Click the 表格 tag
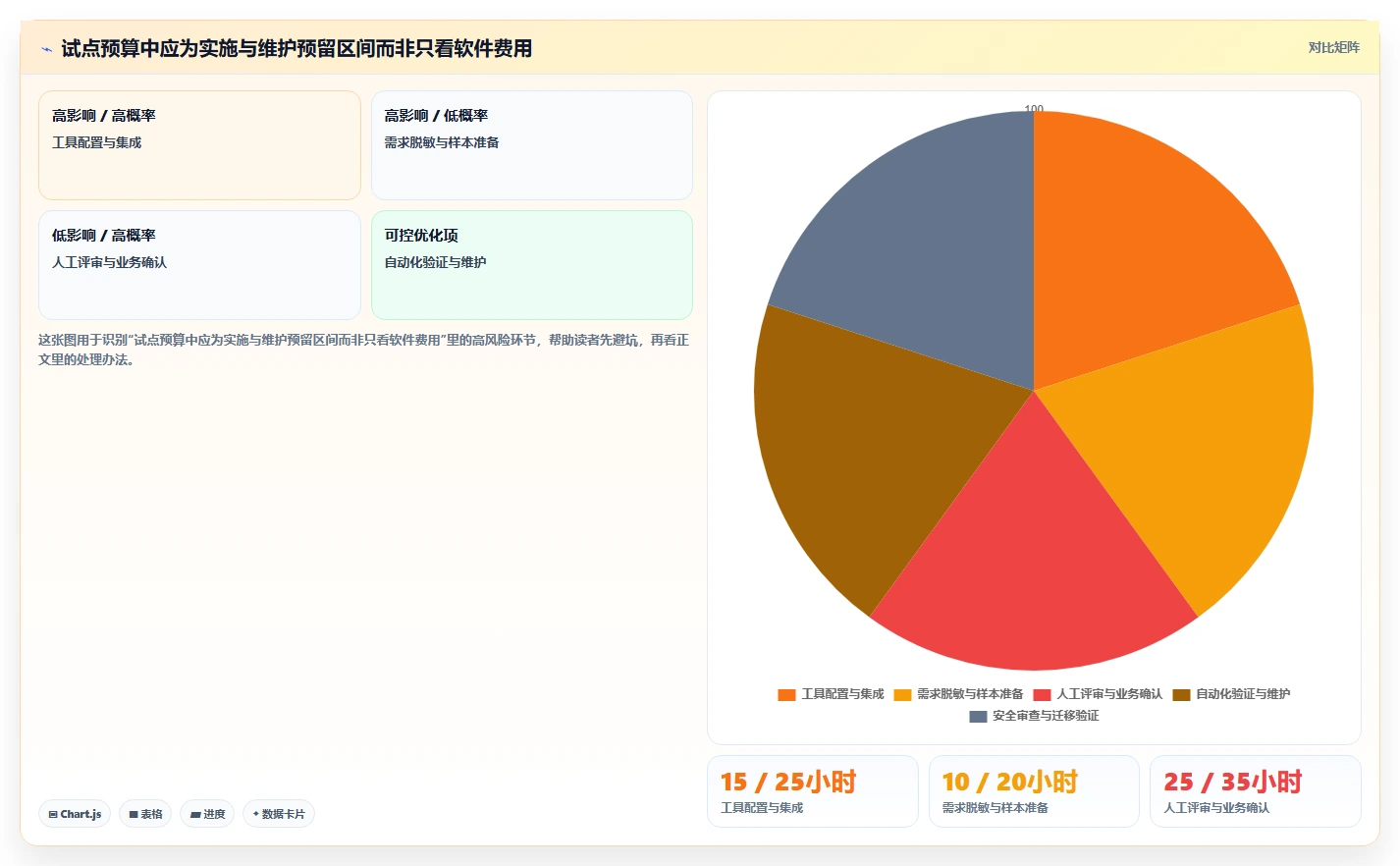The width and height of the screenshot is (1400, 866). point(145,814)
